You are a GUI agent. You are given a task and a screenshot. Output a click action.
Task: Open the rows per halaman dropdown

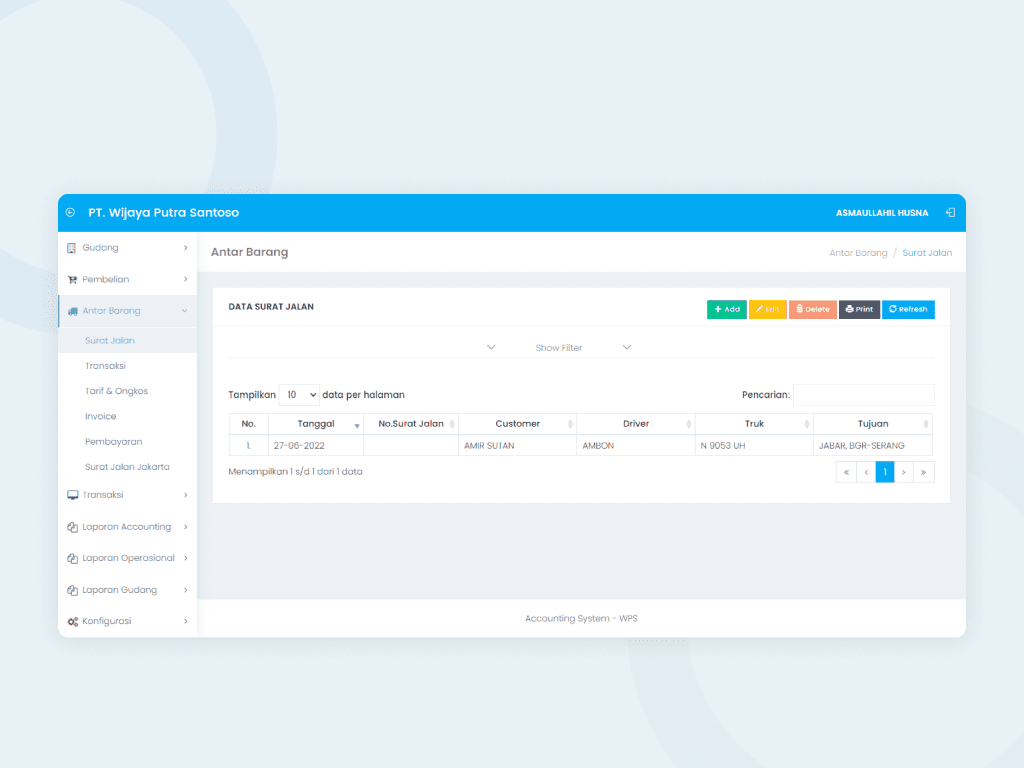(299, 395)
